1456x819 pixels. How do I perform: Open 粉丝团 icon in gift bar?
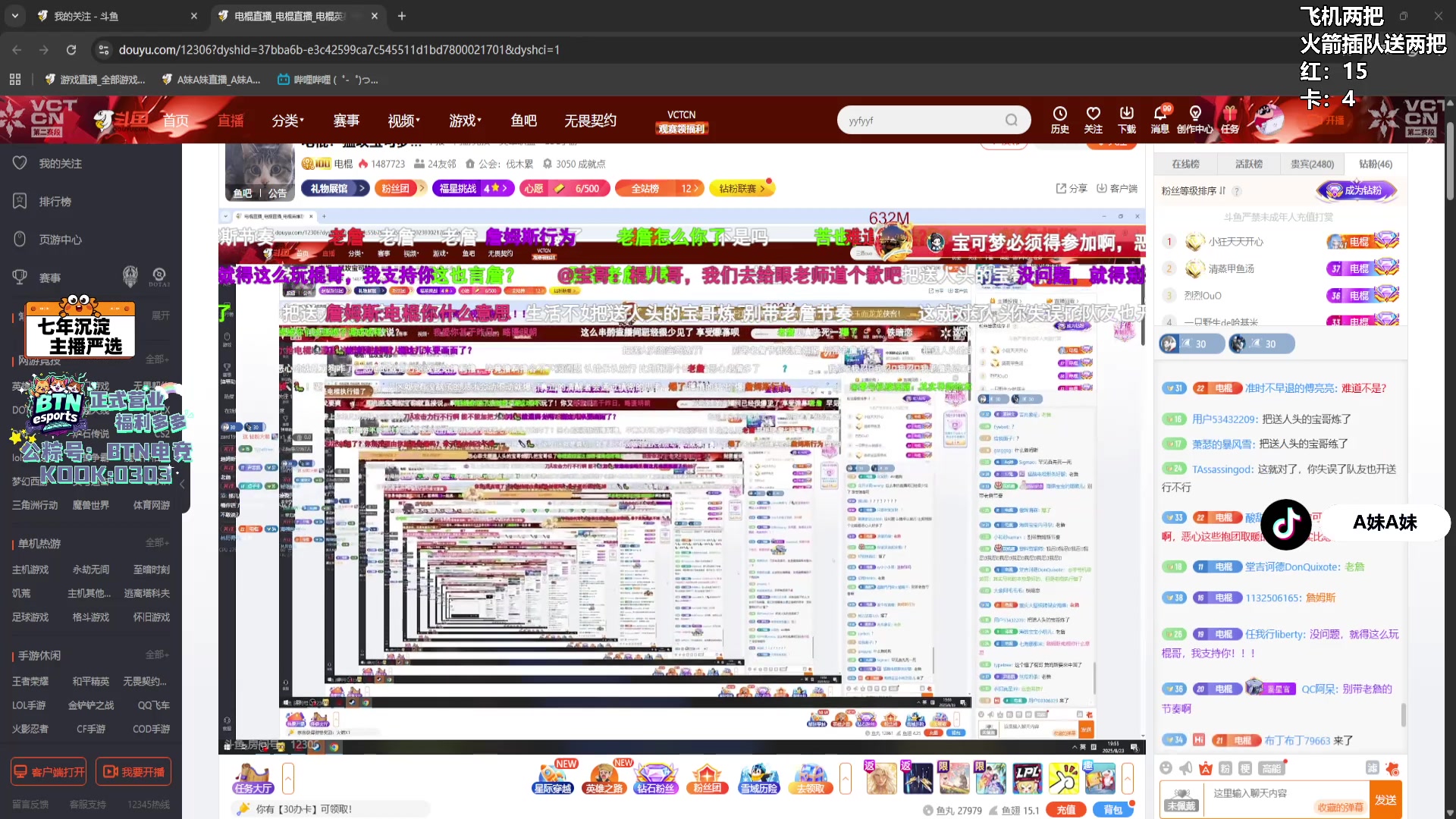(707, 779)
